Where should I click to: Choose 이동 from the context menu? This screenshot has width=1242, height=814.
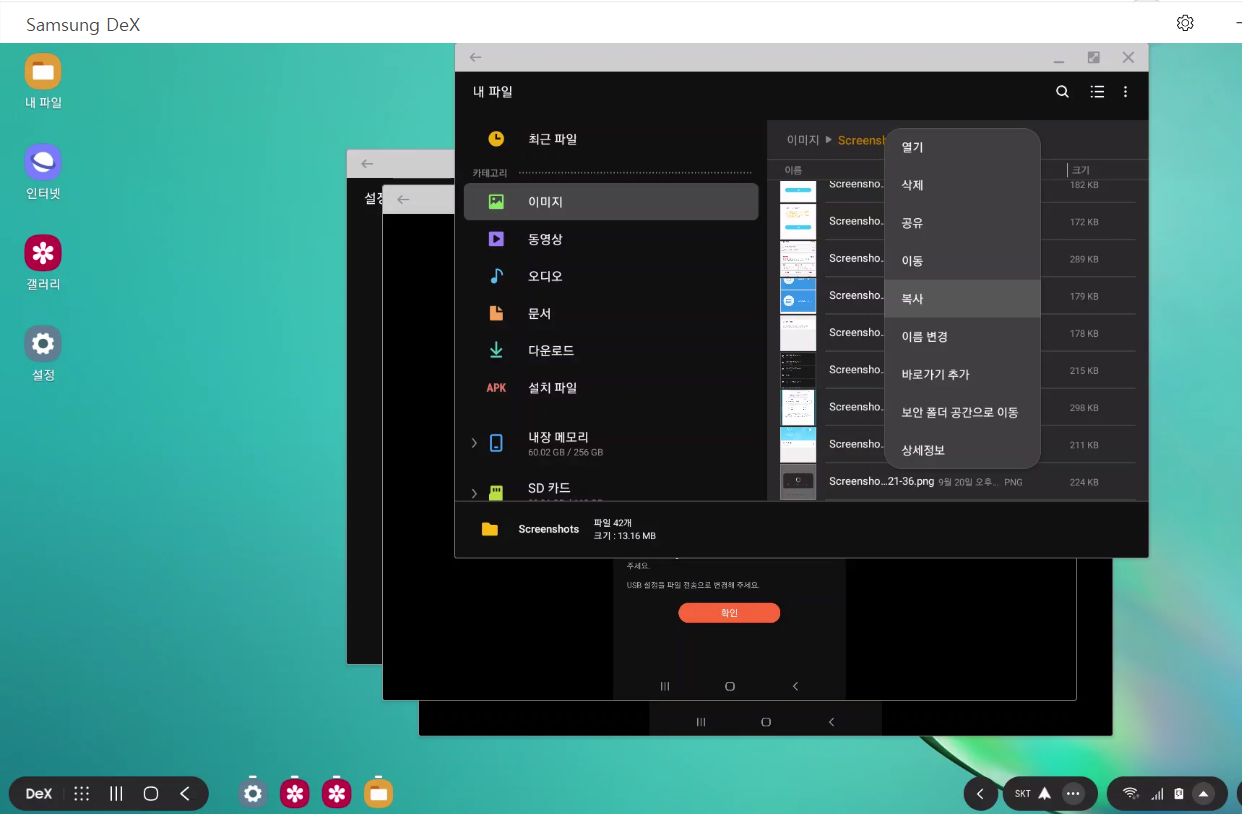[962, 261]
